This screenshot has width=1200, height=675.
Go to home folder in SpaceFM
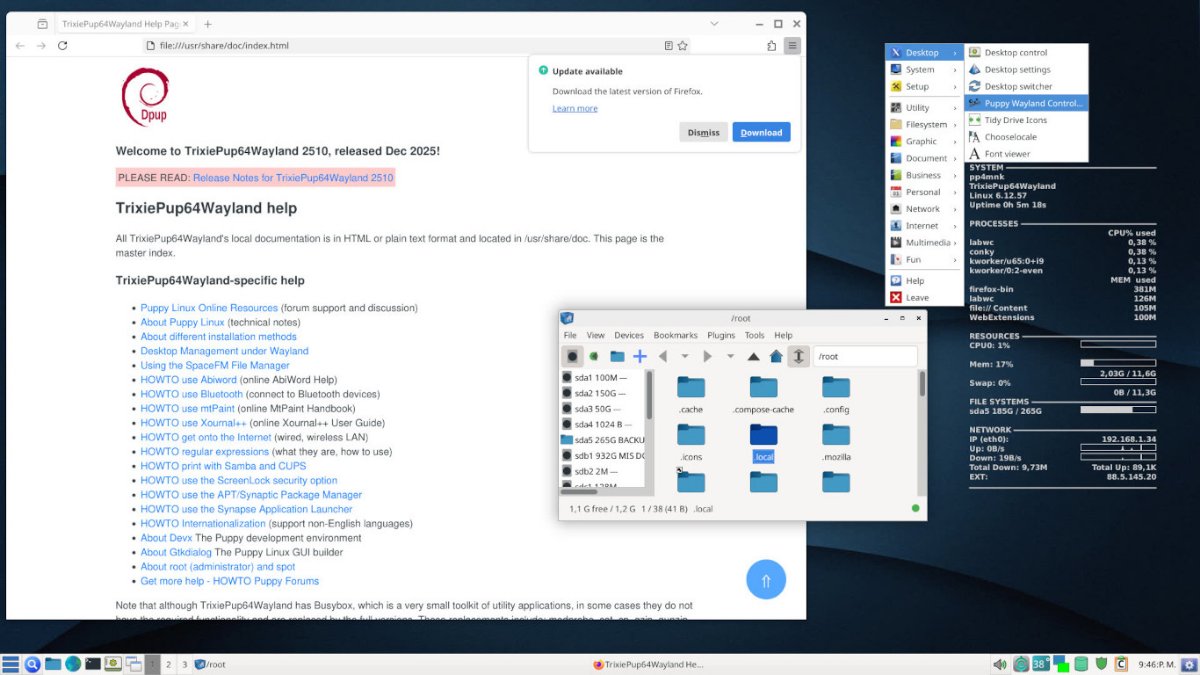(776, 356)
